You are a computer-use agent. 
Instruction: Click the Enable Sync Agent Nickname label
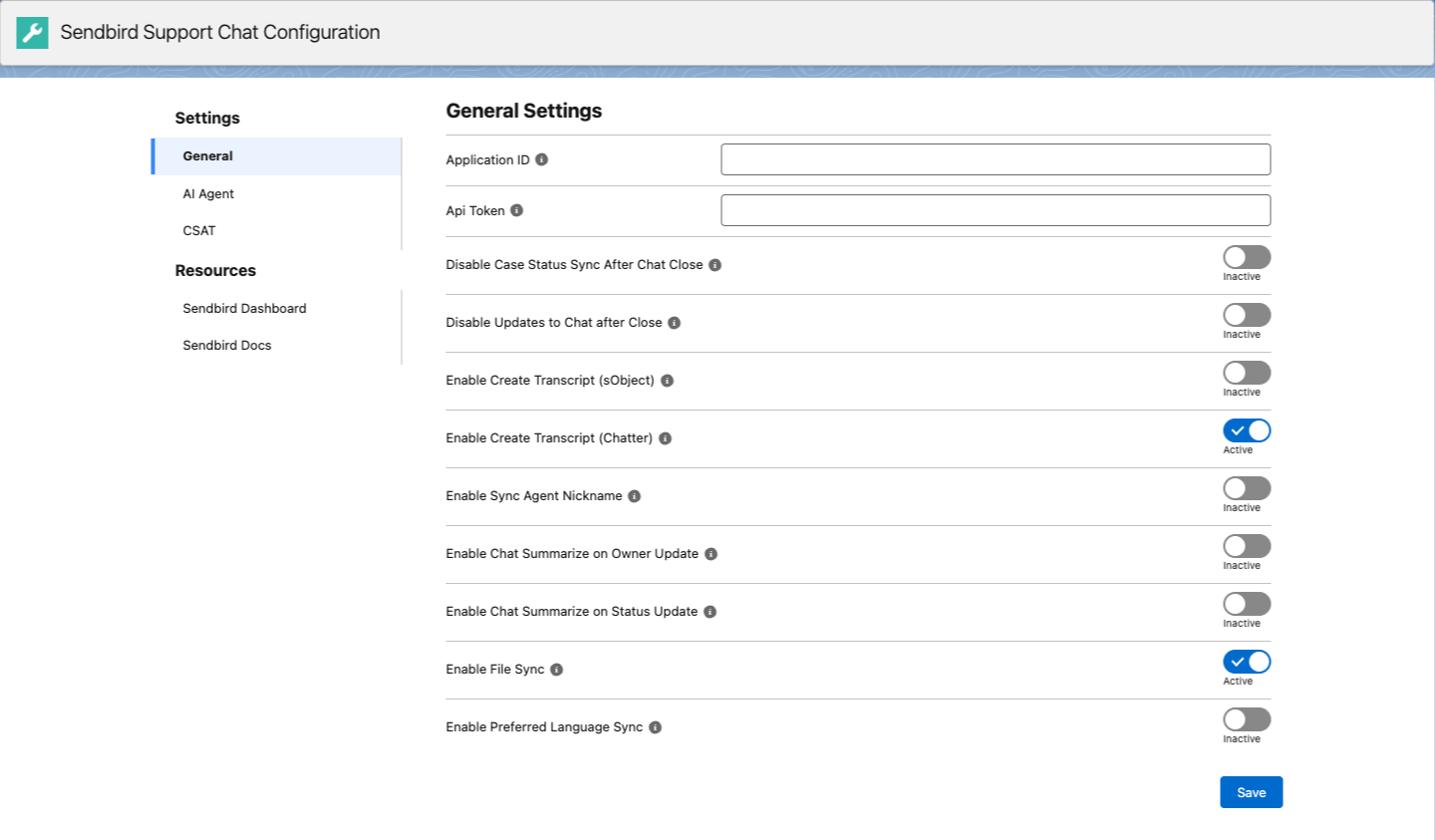(x=534, y=496)
